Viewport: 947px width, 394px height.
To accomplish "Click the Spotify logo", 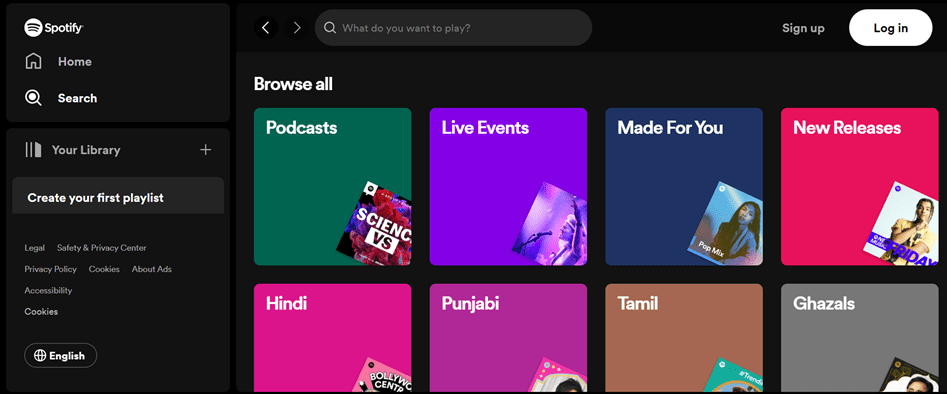I will pyautogui.click(x=54, y=27).
